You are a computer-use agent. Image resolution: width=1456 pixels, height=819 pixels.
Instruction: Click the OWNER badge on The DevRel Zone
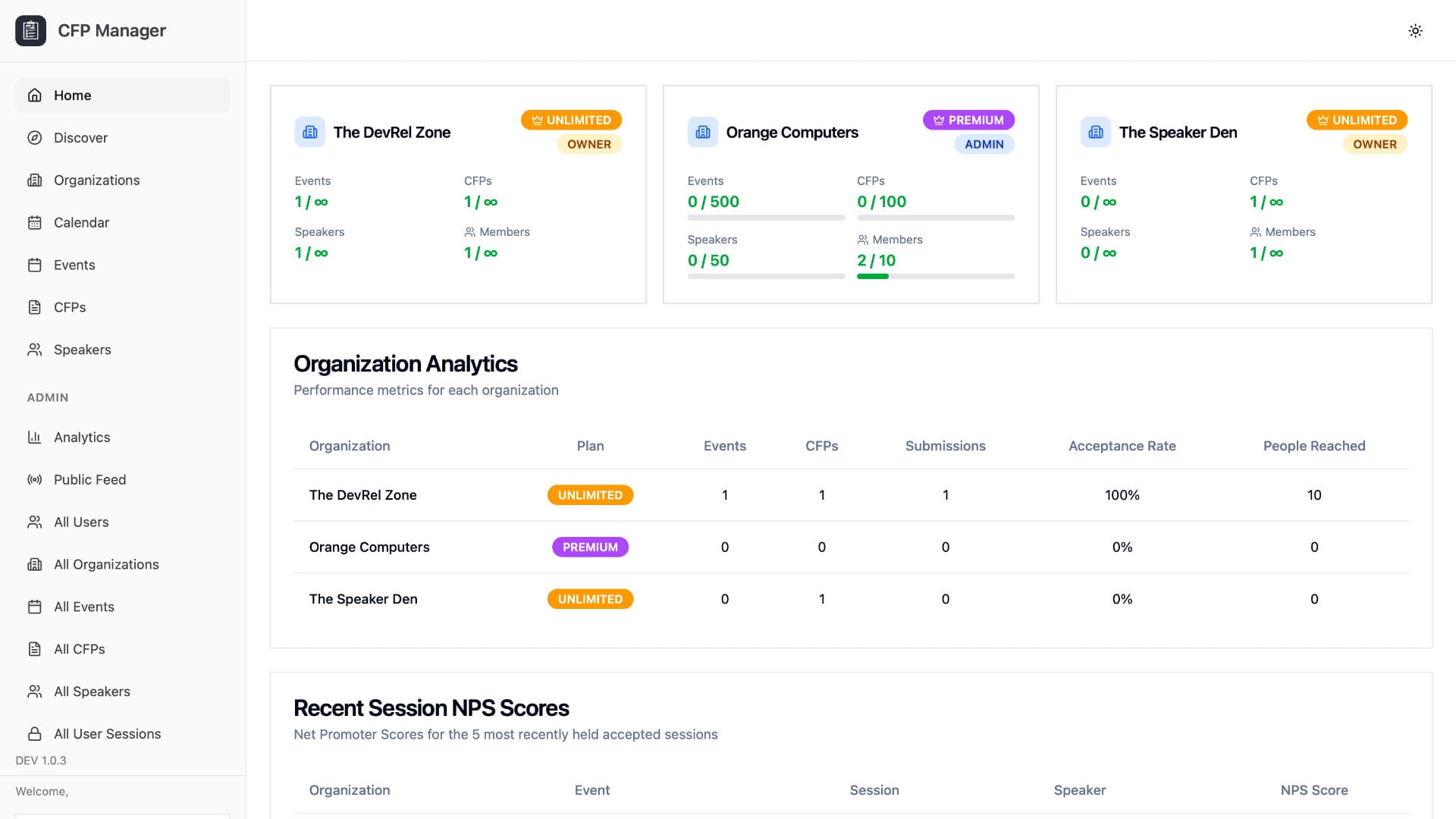590,144
